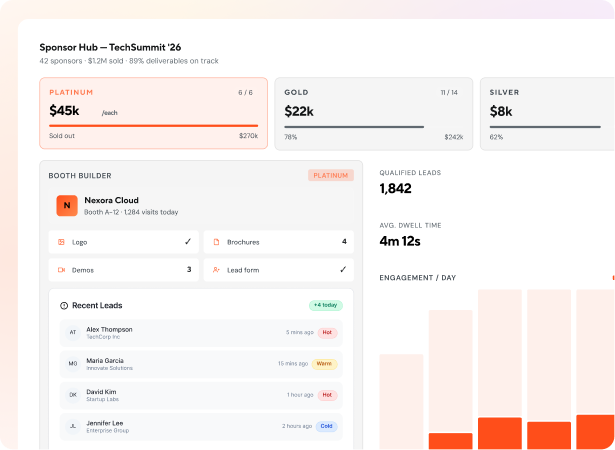Open the Gold tier card
Image resolution: width=615 pixels, height=450 pixels.
point(374,114)
